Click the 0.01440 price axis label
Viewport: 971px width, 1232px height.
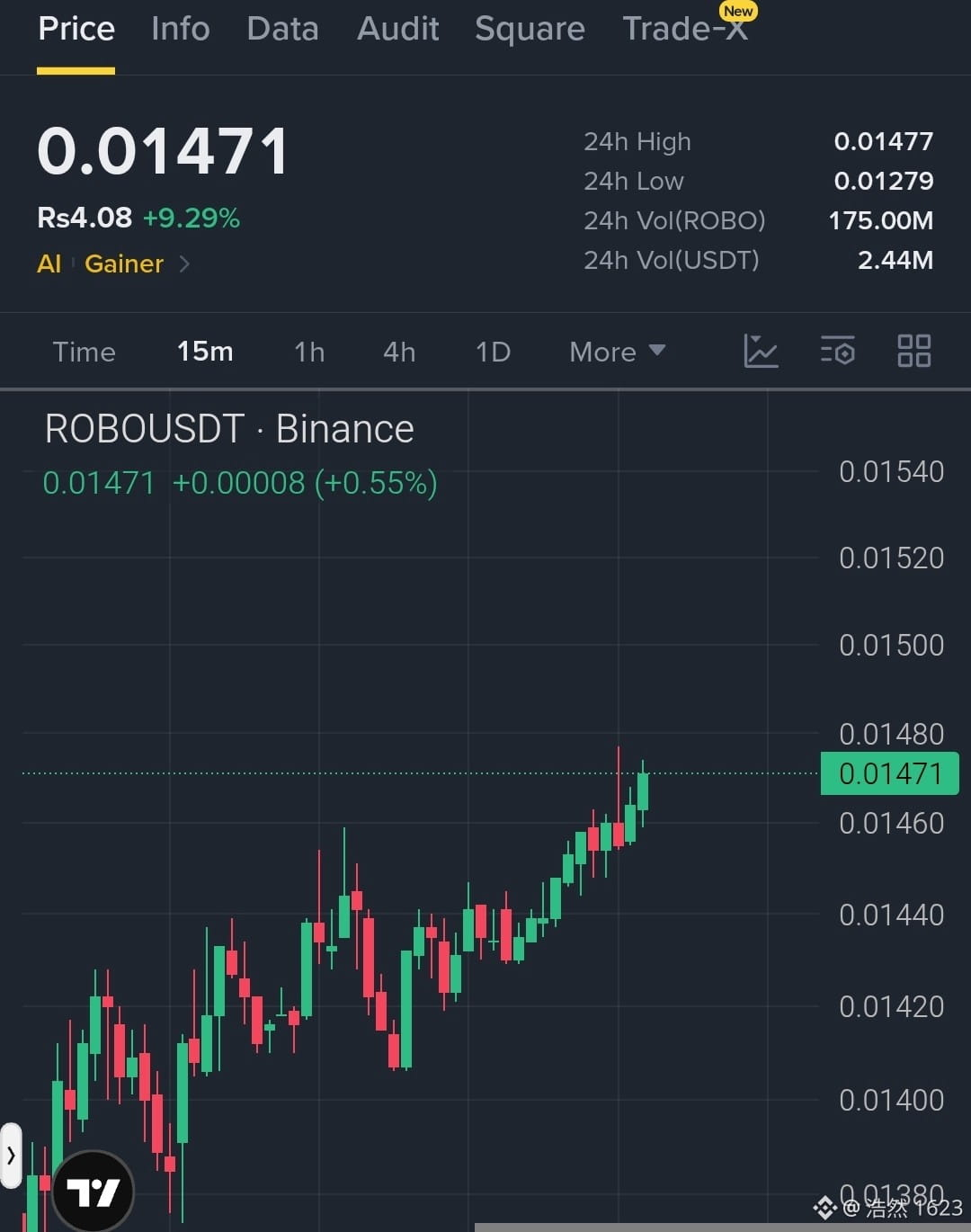891,915
